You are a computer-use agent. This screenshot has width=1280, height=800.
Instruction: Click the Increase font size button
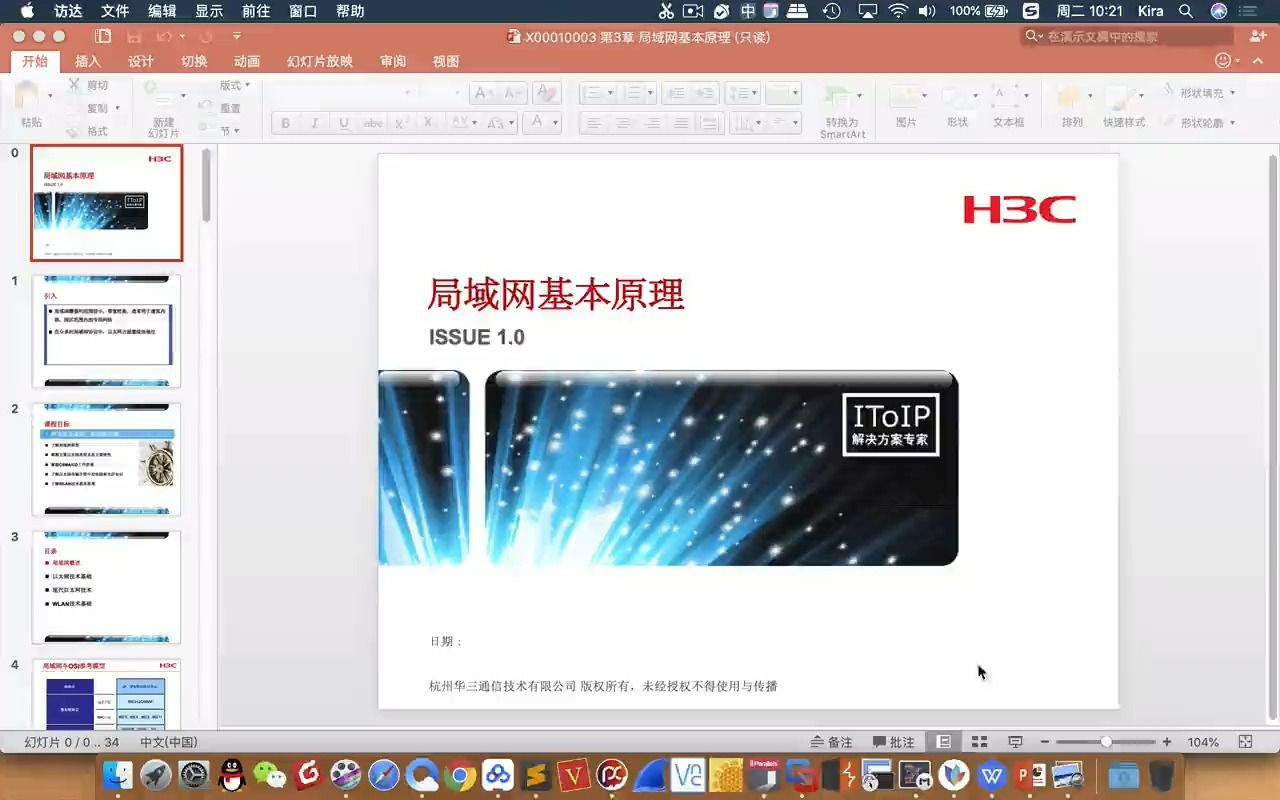(484, 93)
